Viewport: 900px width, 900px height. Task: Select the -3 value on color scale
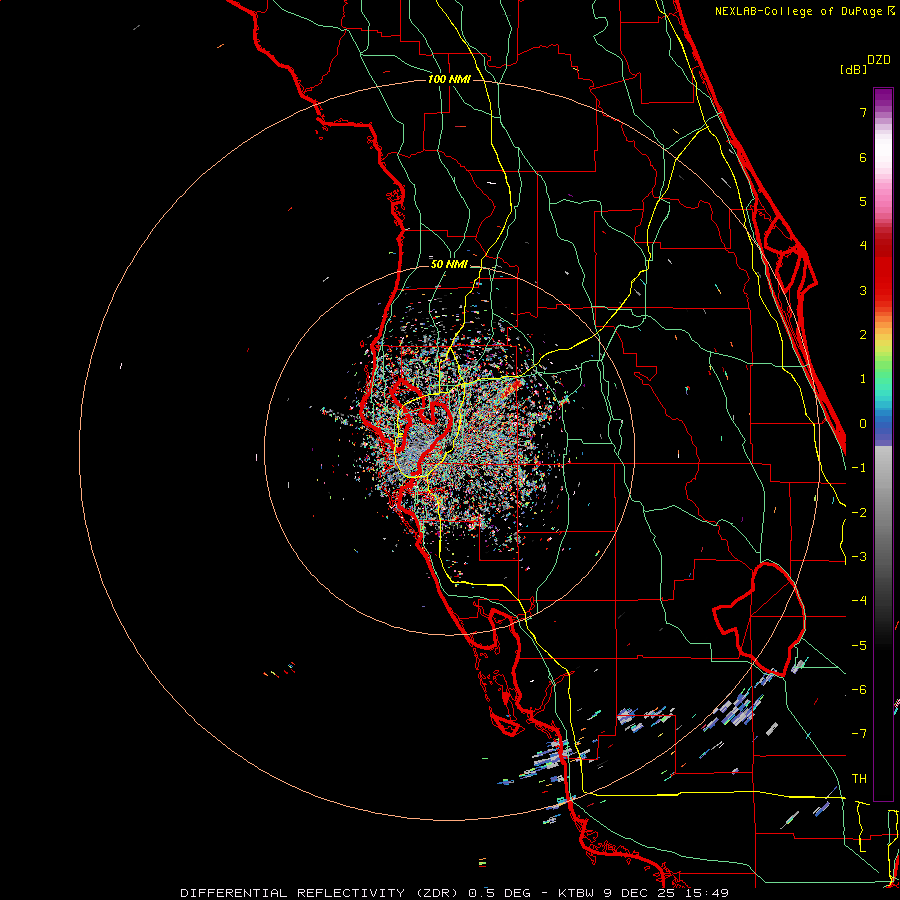tap(859, 557)
